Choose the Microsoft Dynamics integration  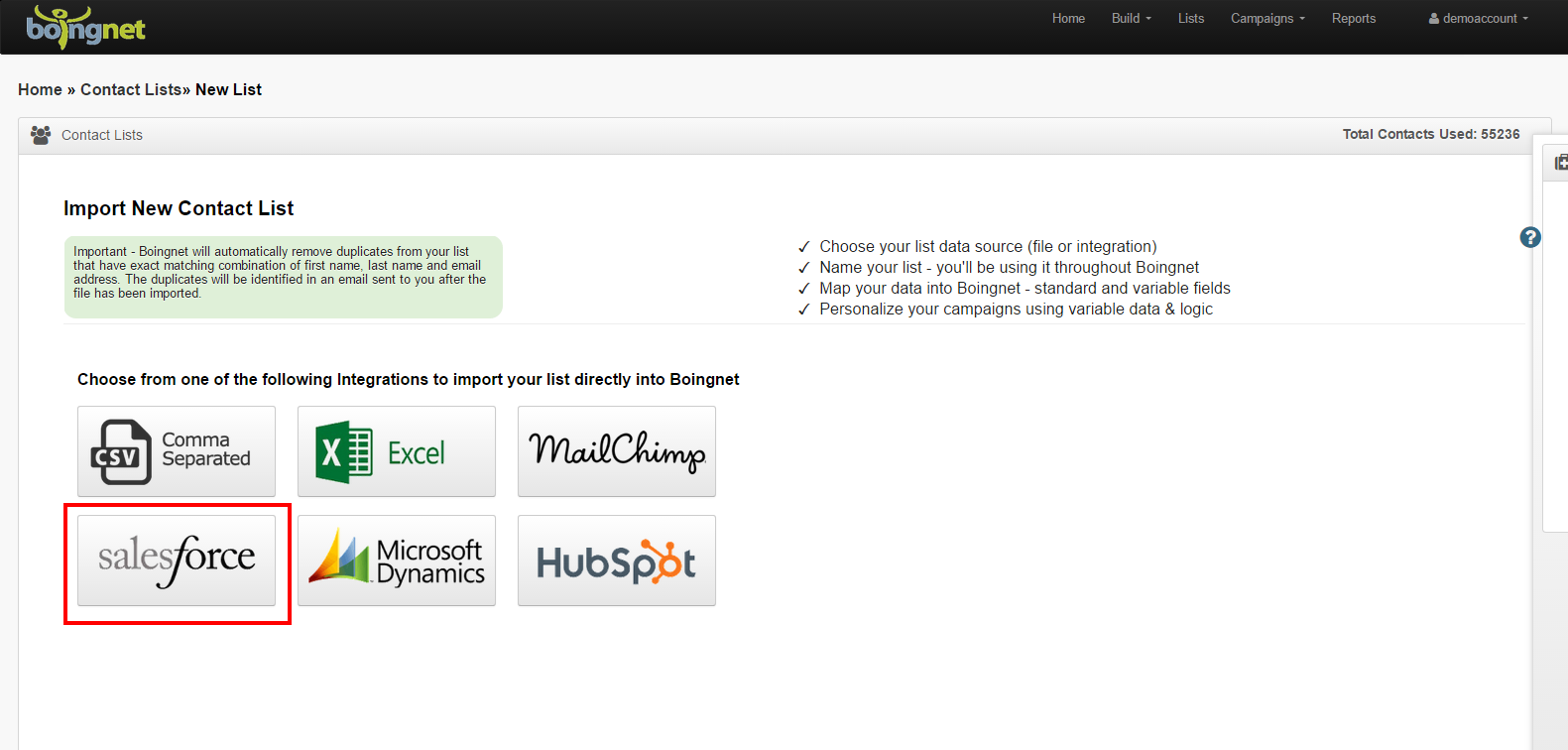(x=397, y=561)
